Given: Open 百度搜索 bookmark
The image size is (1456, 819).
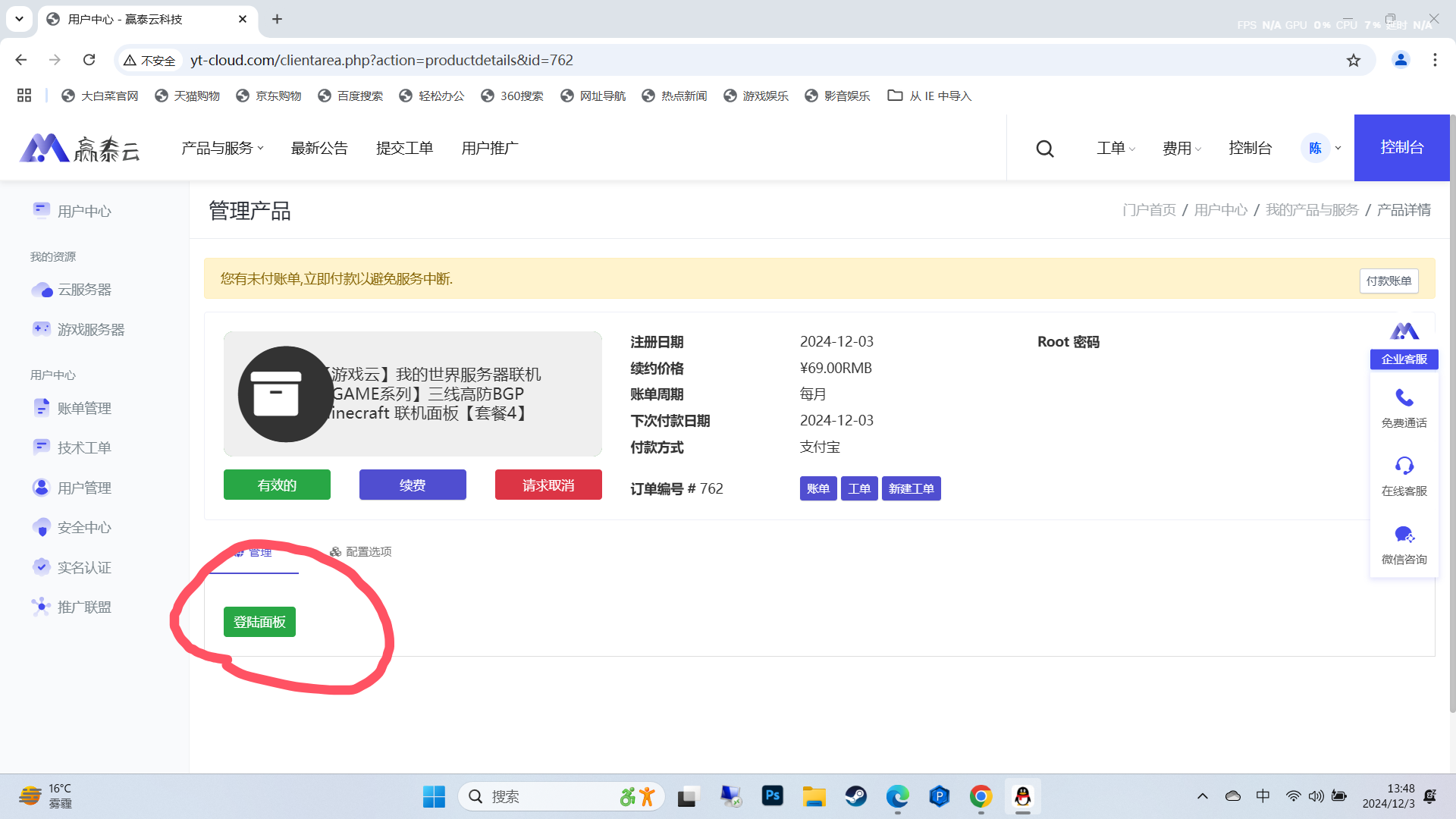Looking at the screenshot, I should click(x=350, y=96).
